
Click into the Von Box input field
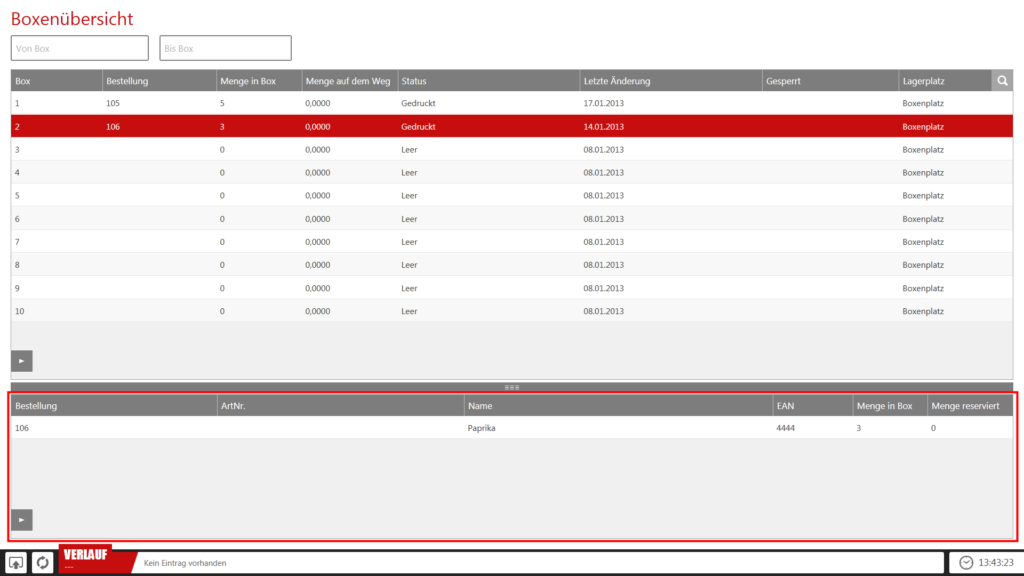80,48
